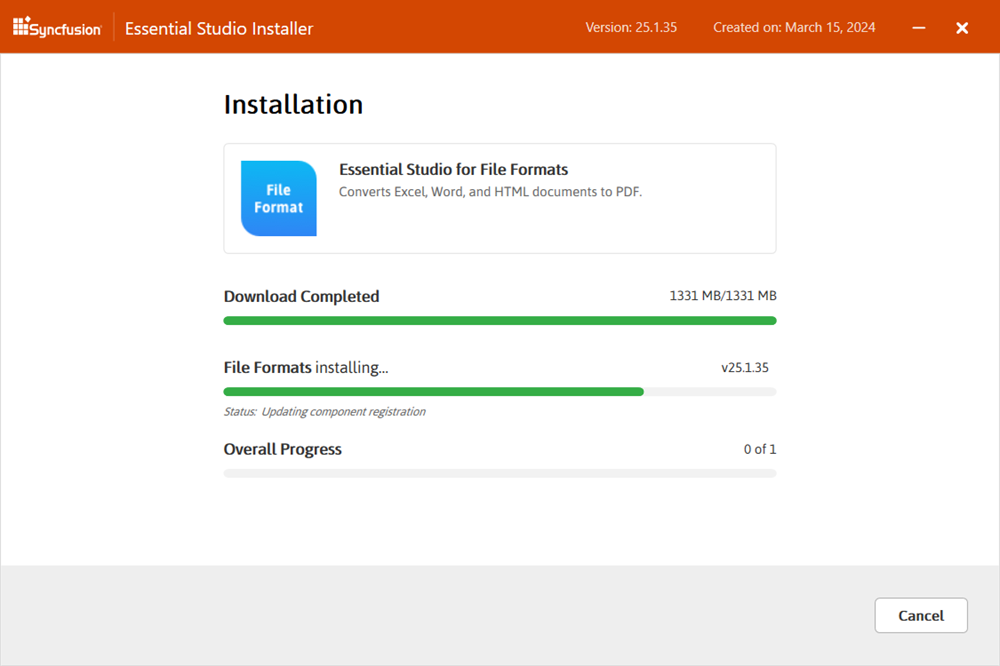
Task: Click the Created on: March 15, 2024 text
Action: pyautogui.click(x=794, y=28)
